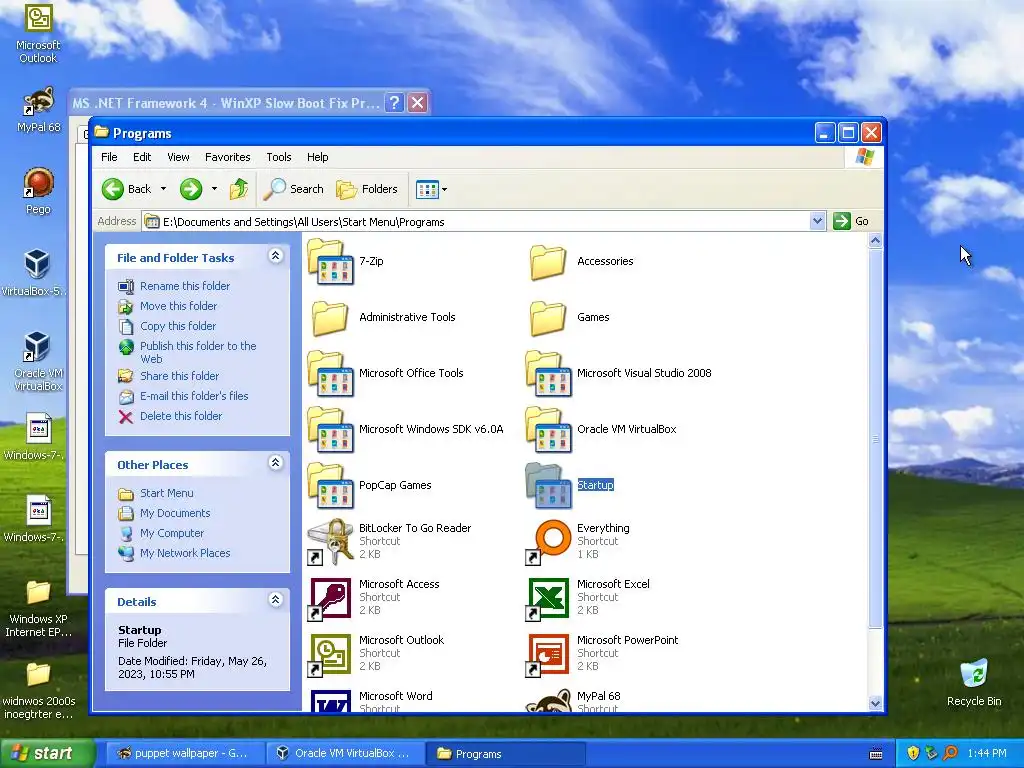The image size is (1024, 768).
Task: Click Rename this folder
Action: click(x=185, y=286)
